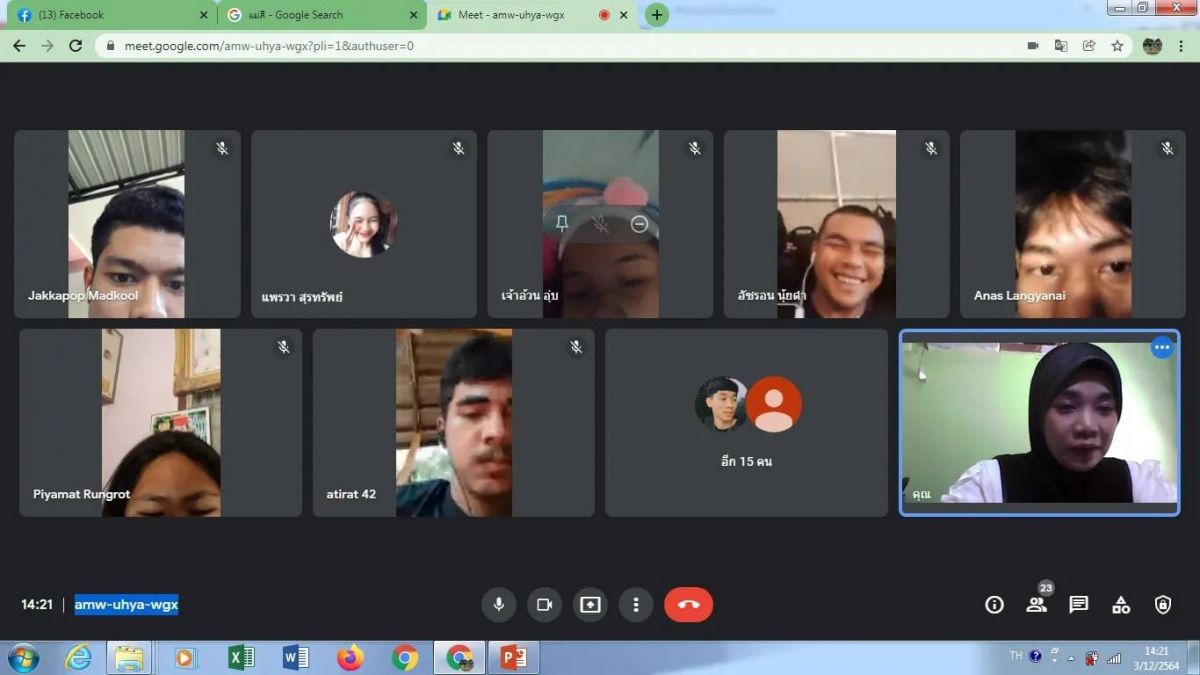Viewport: 1200px width, 675px height.
Task: Open PowerPoint from the Windows taskbar
Action: click(513, 657)
